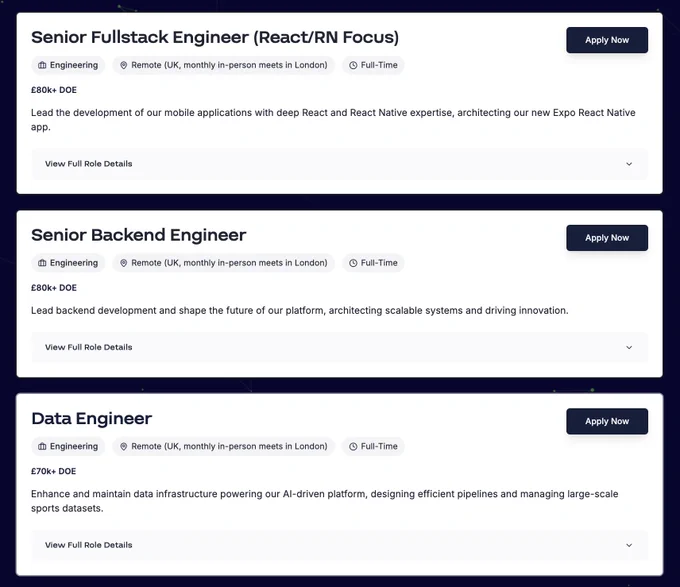Open View Full Role Details text for Data Engineer
This screenshot has height=587, width=680.
tap(88, 545)
